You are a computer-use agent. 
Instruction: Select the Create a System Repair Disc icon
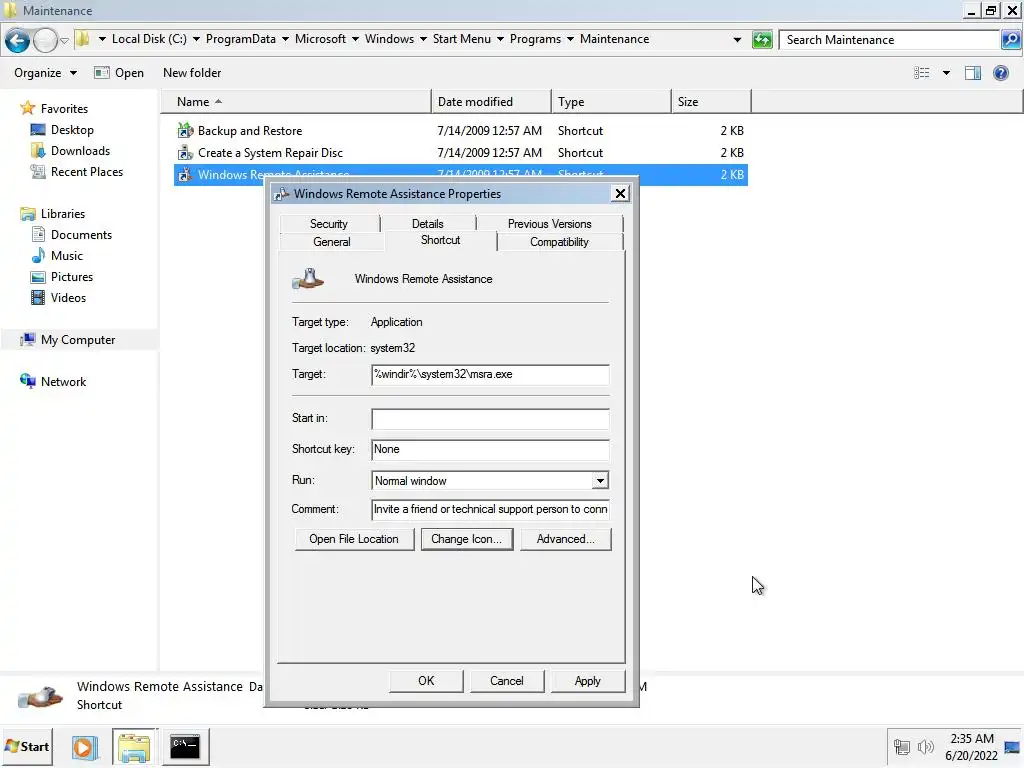[185, 152]
